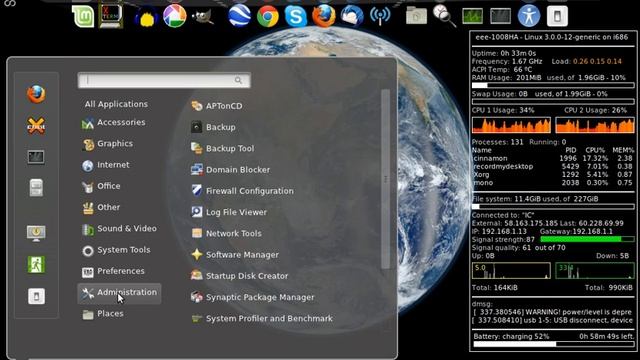Click the white switch icon in dock

[557, 17]
